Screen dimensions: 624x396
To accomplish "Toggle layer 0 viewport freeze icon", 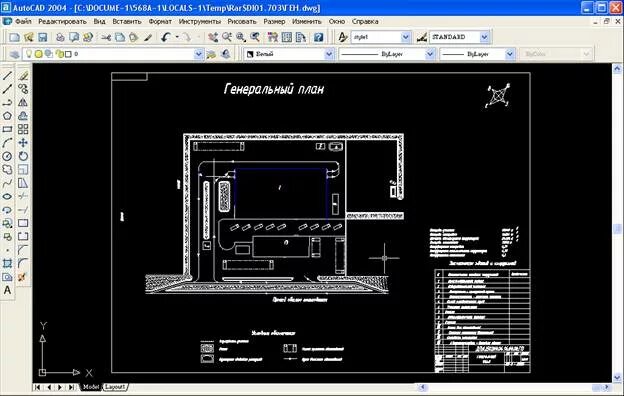I will pyautogui.click(x=49, y=54).
